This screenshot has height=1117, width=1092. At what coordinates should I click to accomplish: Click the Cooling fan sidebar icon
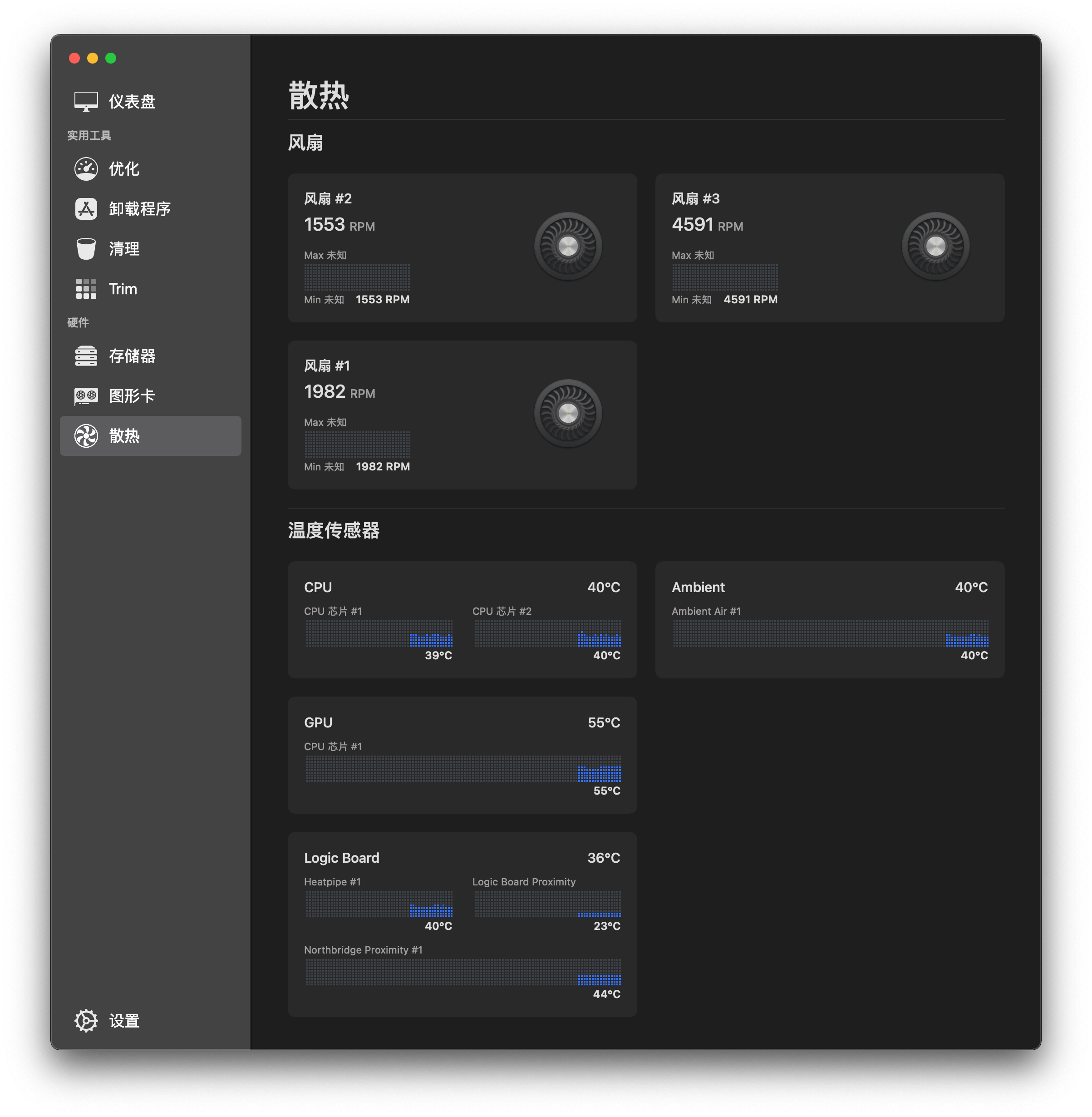point(86,436)
